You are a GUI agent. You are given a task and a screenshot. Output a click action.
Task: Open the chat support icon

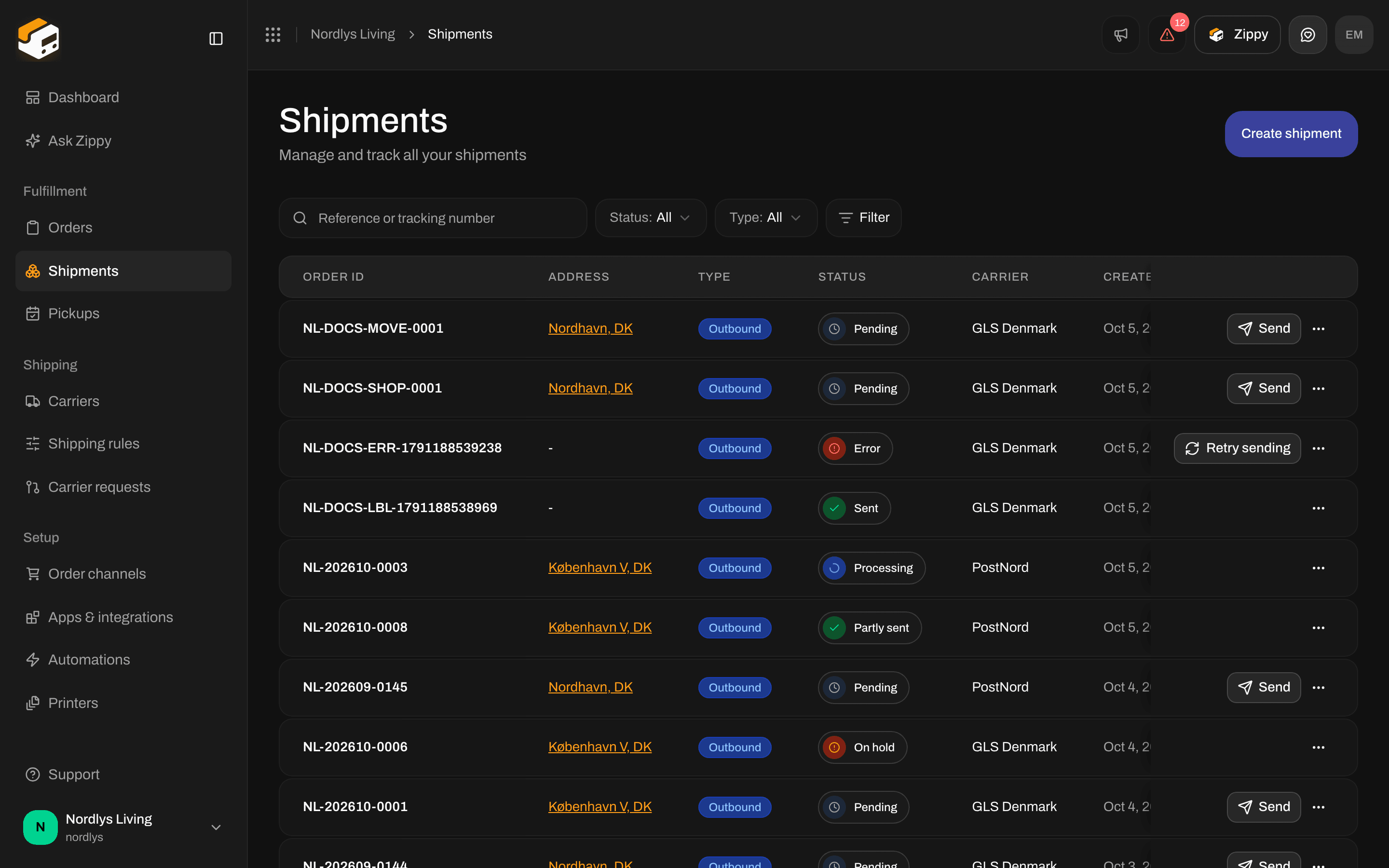pyautogui.click(x=1307, y=34)
